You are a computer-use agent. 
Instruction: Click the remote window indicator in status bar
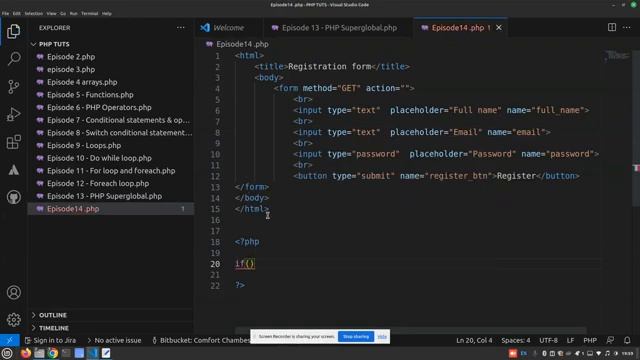coord(9,340)
